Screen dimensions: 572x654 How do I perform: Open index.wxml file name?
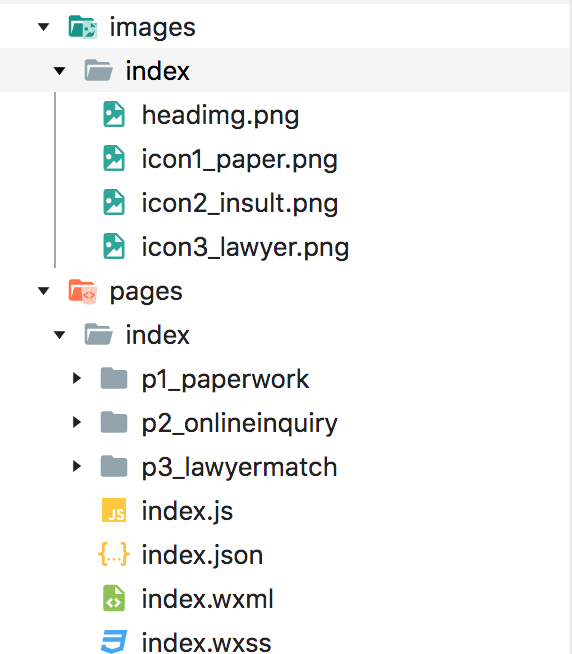(207, 599)
